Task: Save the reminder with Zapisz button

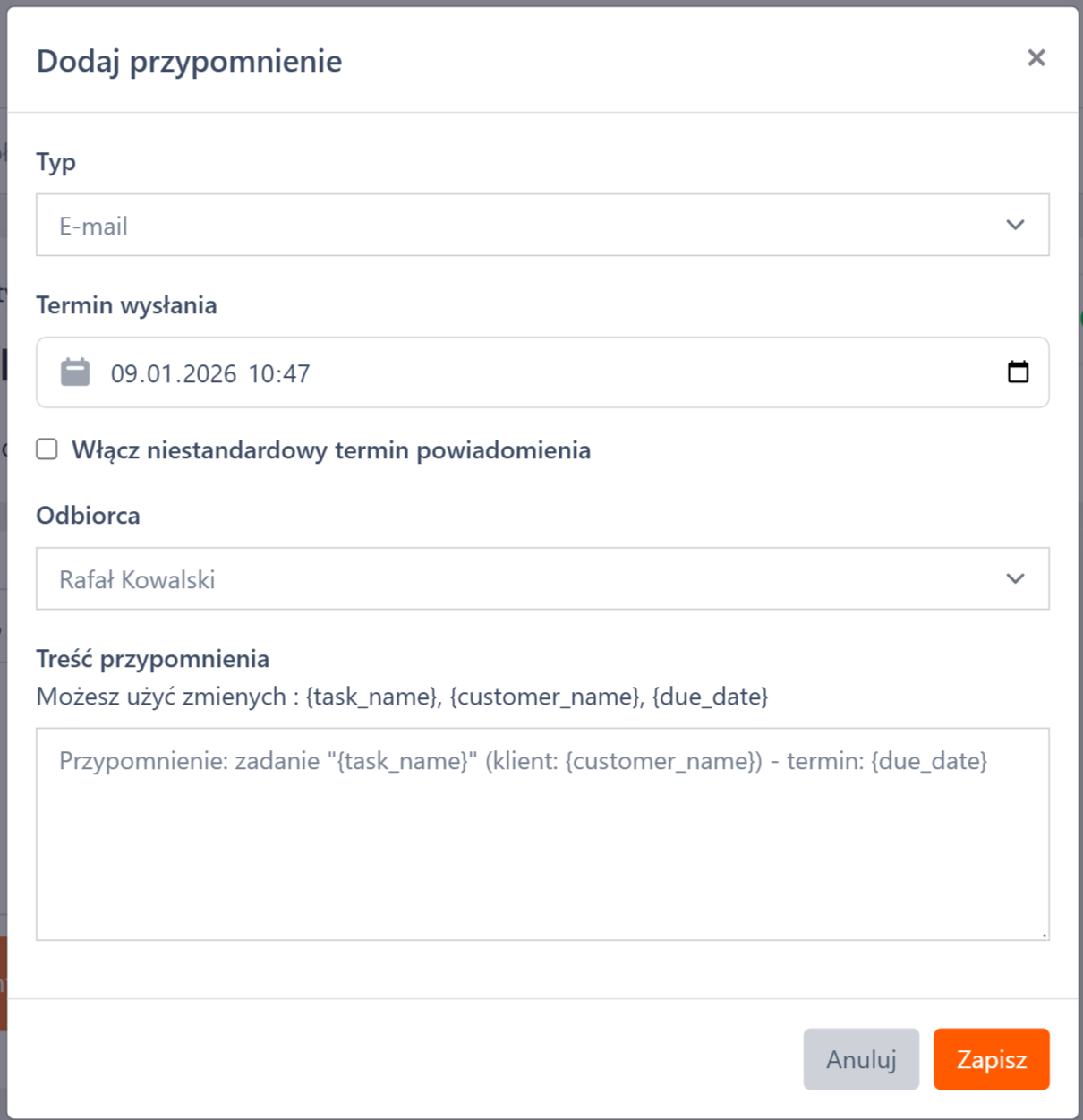Action: [x=991, y=1059]
